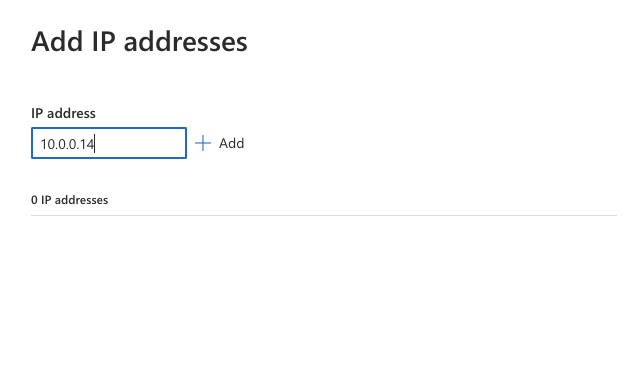Click the 'IP address' field label
Image resolution: width=641 pixels, height=377 pixels.
(x=63, y=113)
